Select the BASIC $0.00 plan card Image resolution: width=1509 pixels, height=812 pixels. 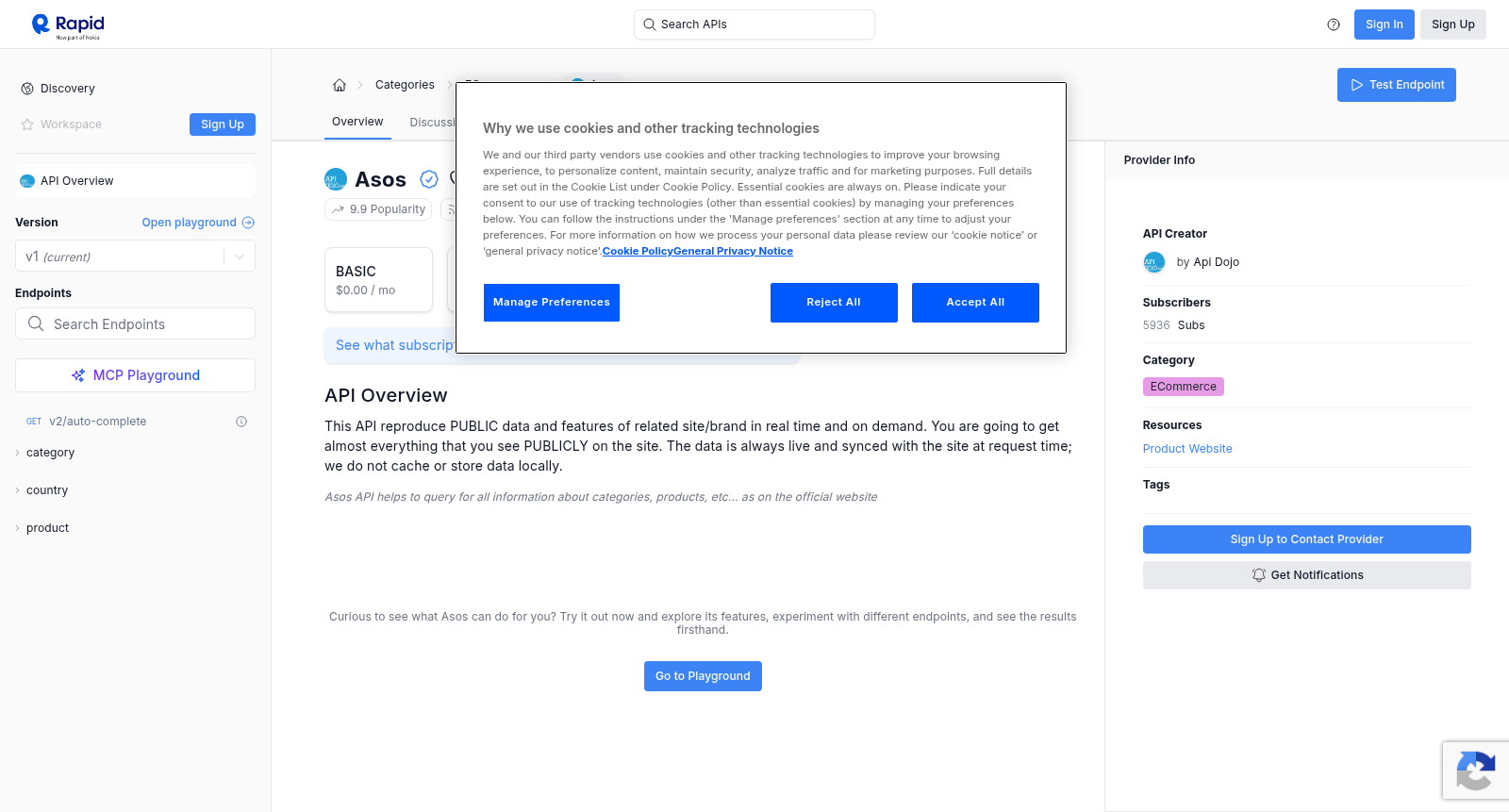click(x=378, y=280)
